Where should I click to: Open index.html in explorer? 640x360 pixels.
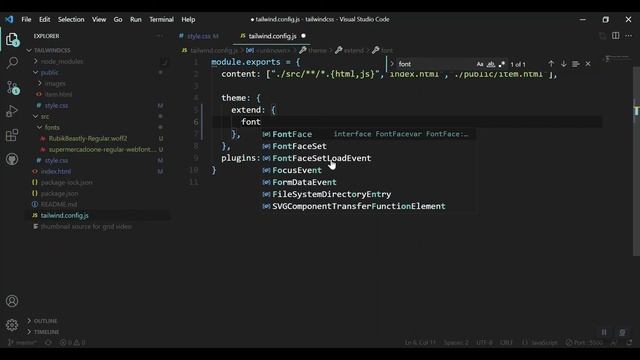(56, 171)
